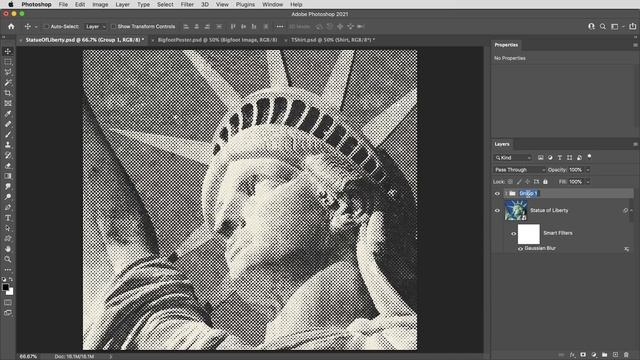Click the Statue of Liberty layer thumbnail
Viewport: 640px width, 360px height.
(516, 211)
